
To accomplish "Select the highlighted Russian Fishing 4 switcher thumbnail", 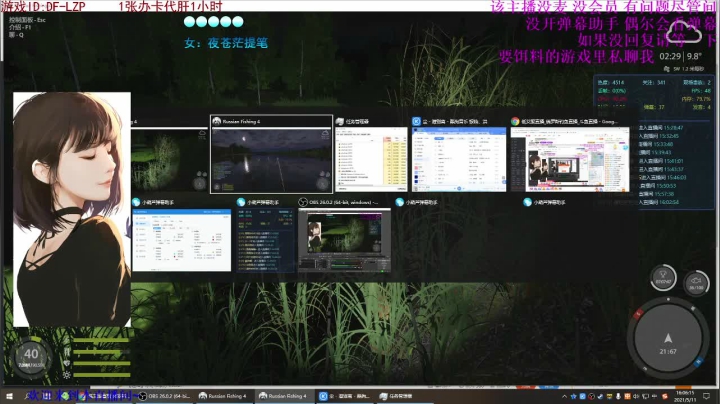I will (x=271, y=160).
